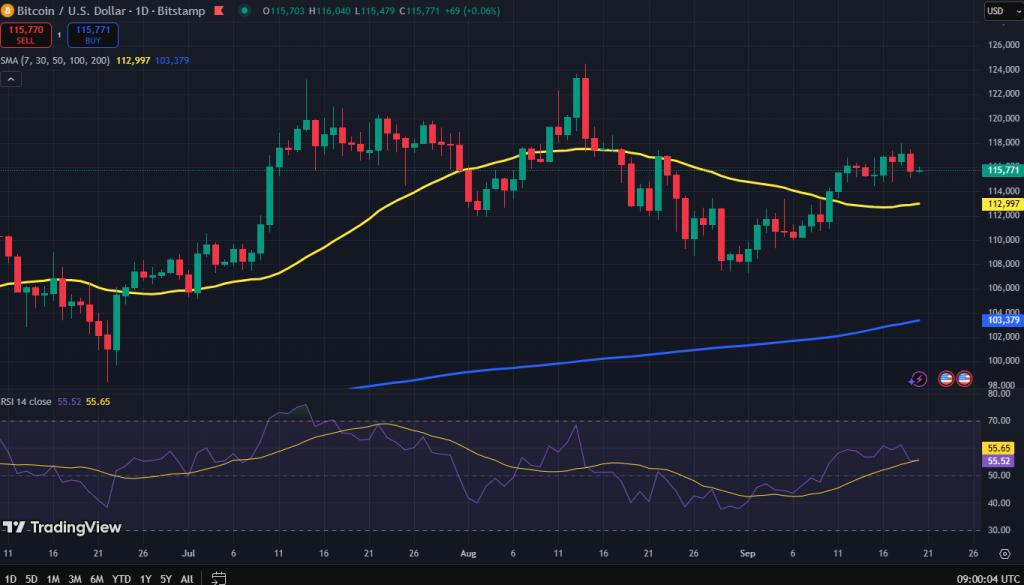Click the blue 103,379 price swatch label
1024x585 pixels.
pyautogui.click(x=1000, y=321)
